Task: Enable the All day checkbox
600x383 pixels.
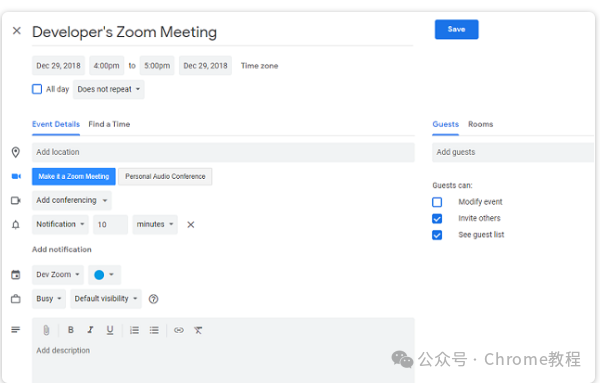Action: (x=37, y=89)
